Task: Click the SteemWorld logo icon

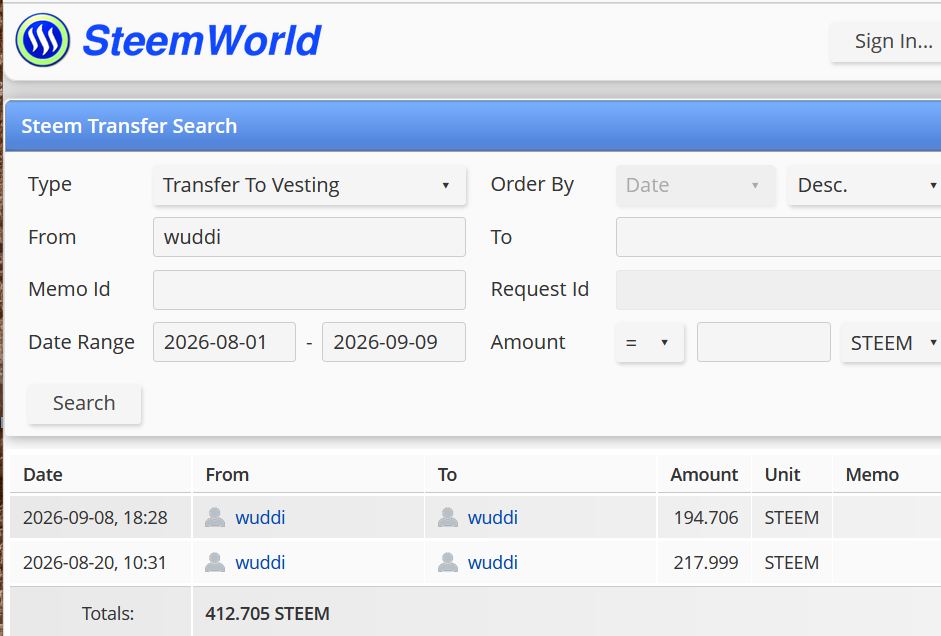Action: tap(43, 40)
